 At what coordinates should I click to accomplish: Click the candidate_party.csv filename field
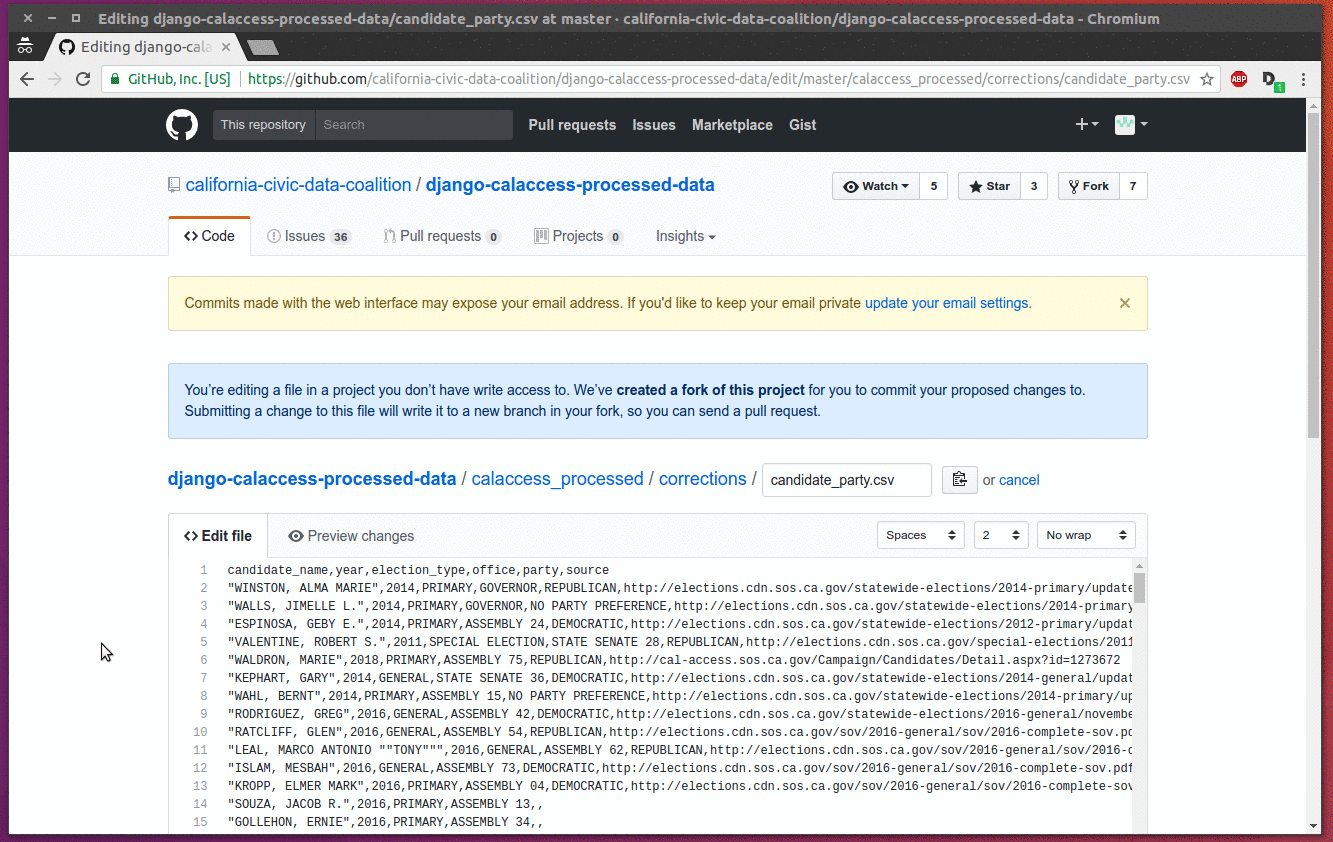(846, 480)
